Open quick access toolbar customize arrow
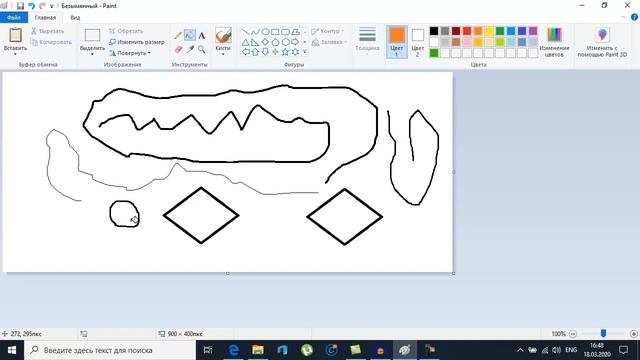The height and width of the screenshot is (360, 640). tap(51, 6)
